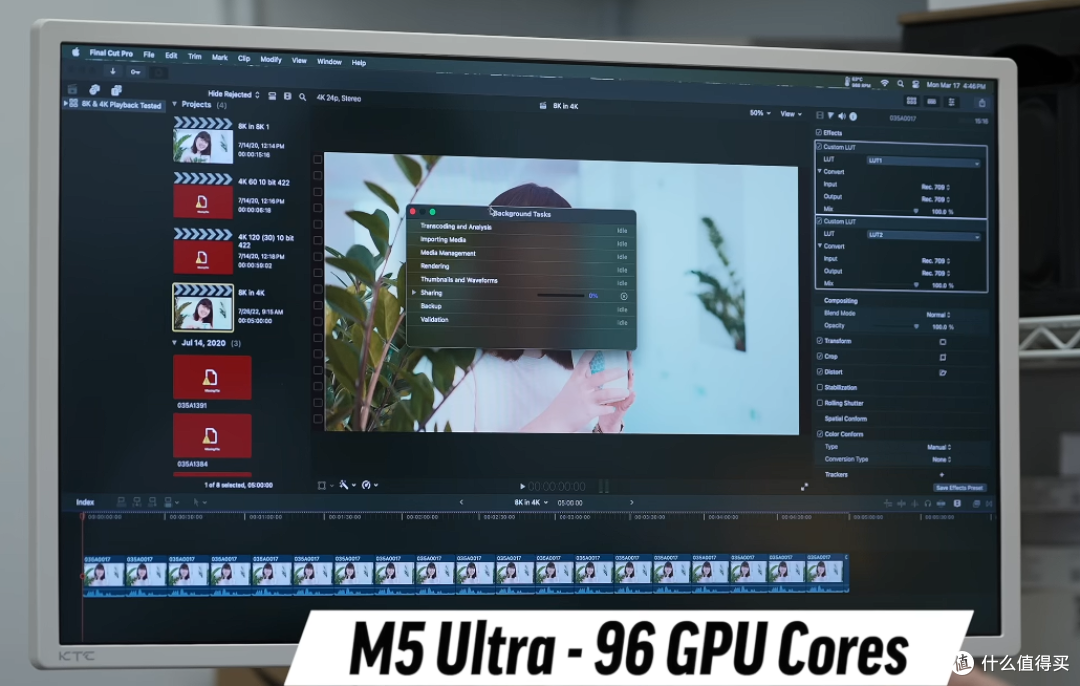1080x686 pixels.
Task: Open the Mark menu
Action: click(220, 57)
